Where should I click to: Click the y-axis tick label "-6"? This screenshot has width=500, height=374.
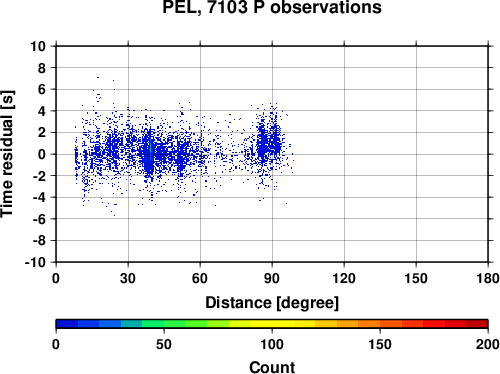[x=39, y=219]
